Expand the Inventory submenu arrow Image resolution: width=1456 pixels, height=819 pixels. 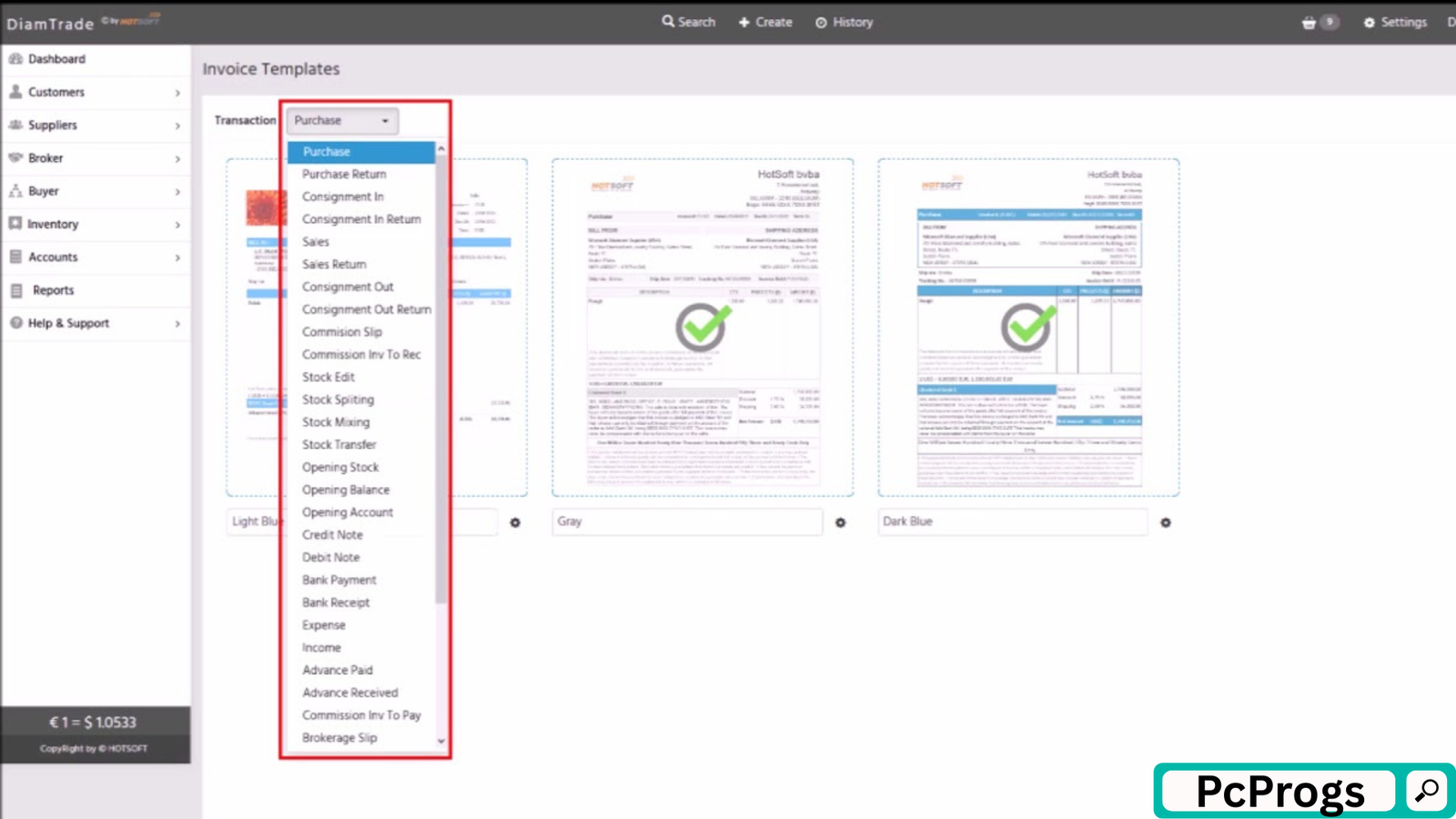click(x=177, y=225)
